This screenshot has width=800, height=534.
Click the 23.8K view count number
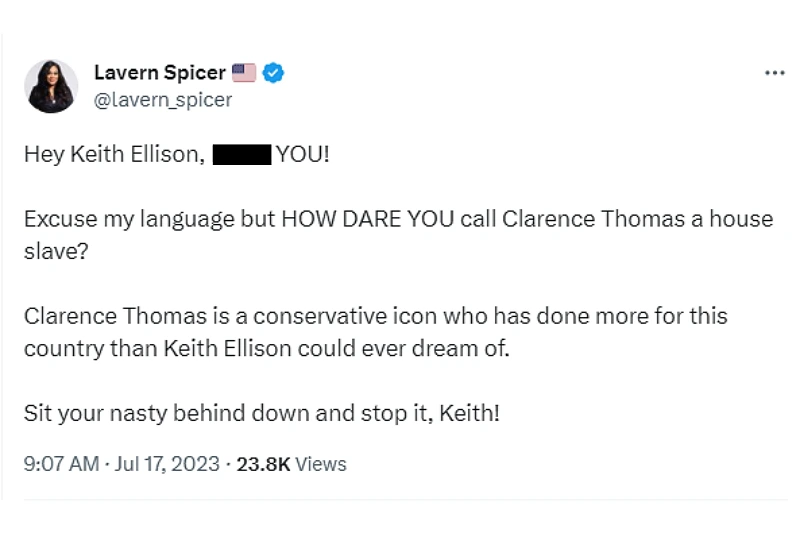(263, 465)
